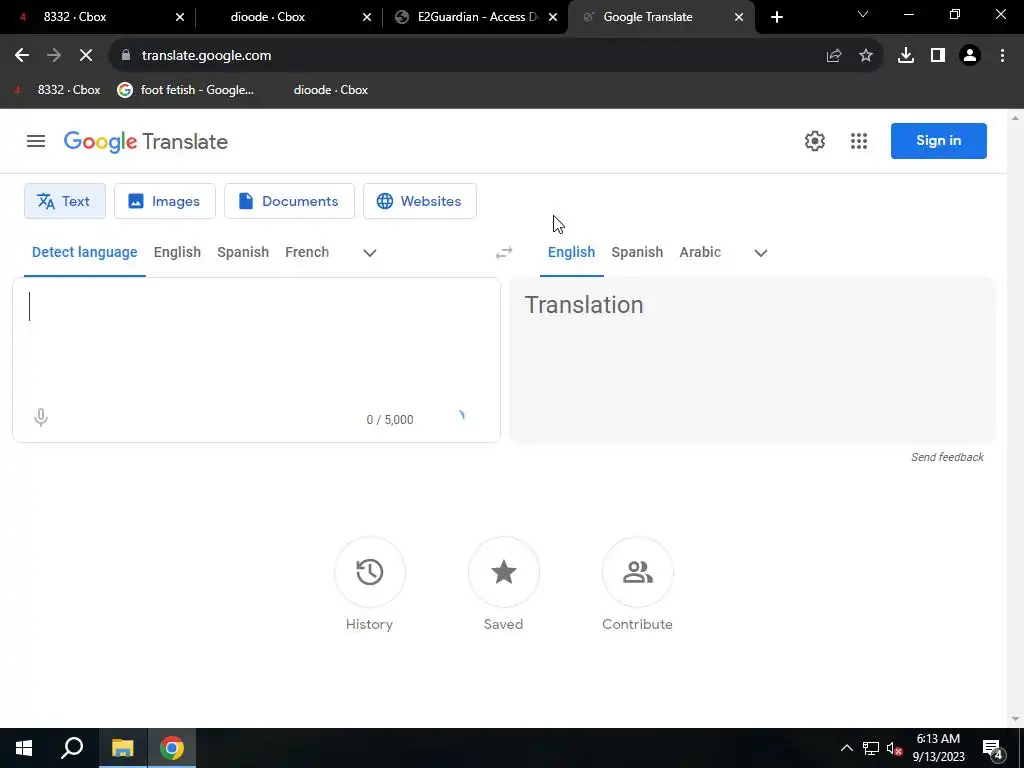Open translation History
The image size is (1024, 768).
tap(370, 572)
